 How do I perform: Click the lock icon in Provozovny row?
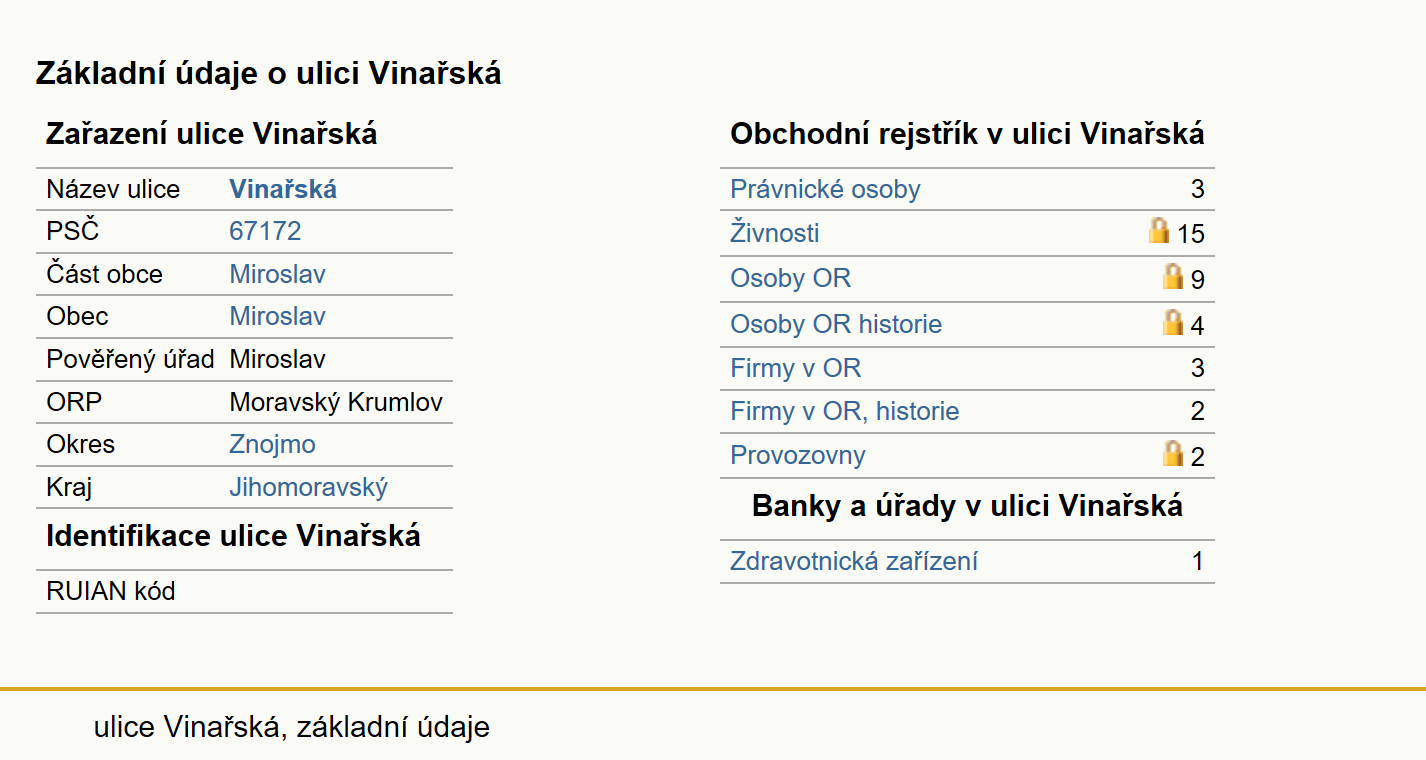click(1173, 453)
